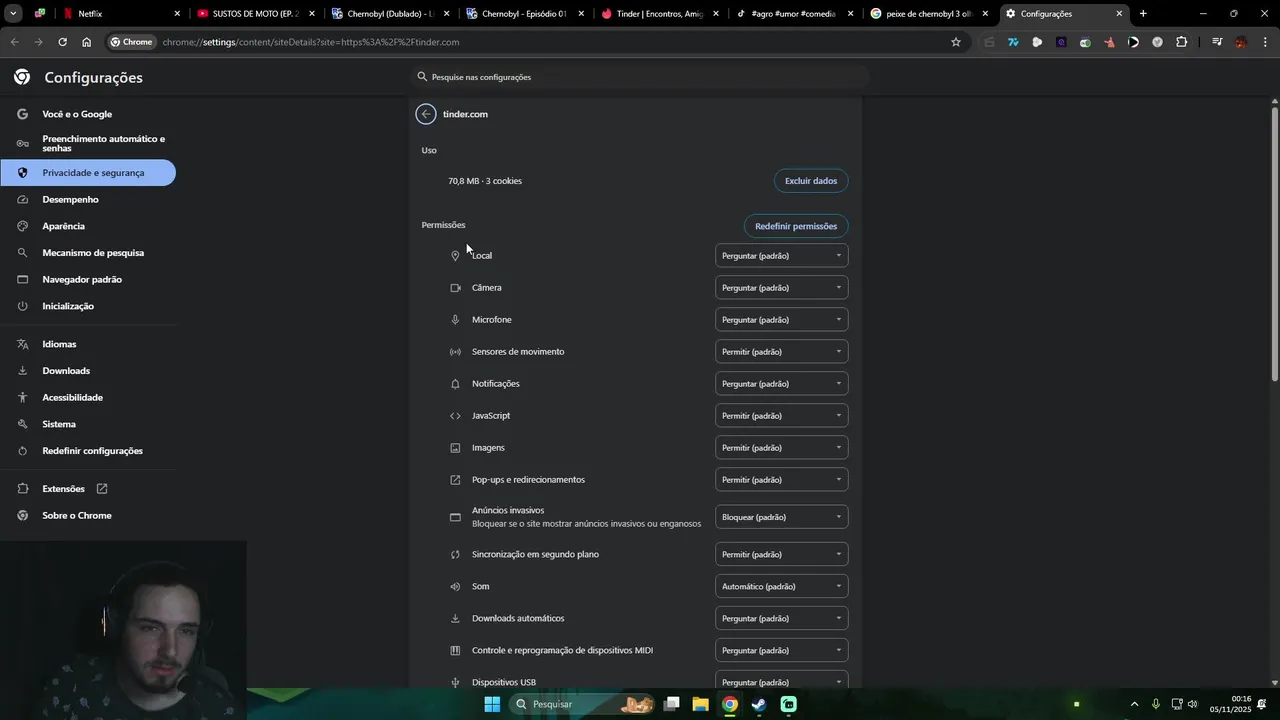Open Steam from the taskbar
This screenshot has height=720, width=1280.
759,704
